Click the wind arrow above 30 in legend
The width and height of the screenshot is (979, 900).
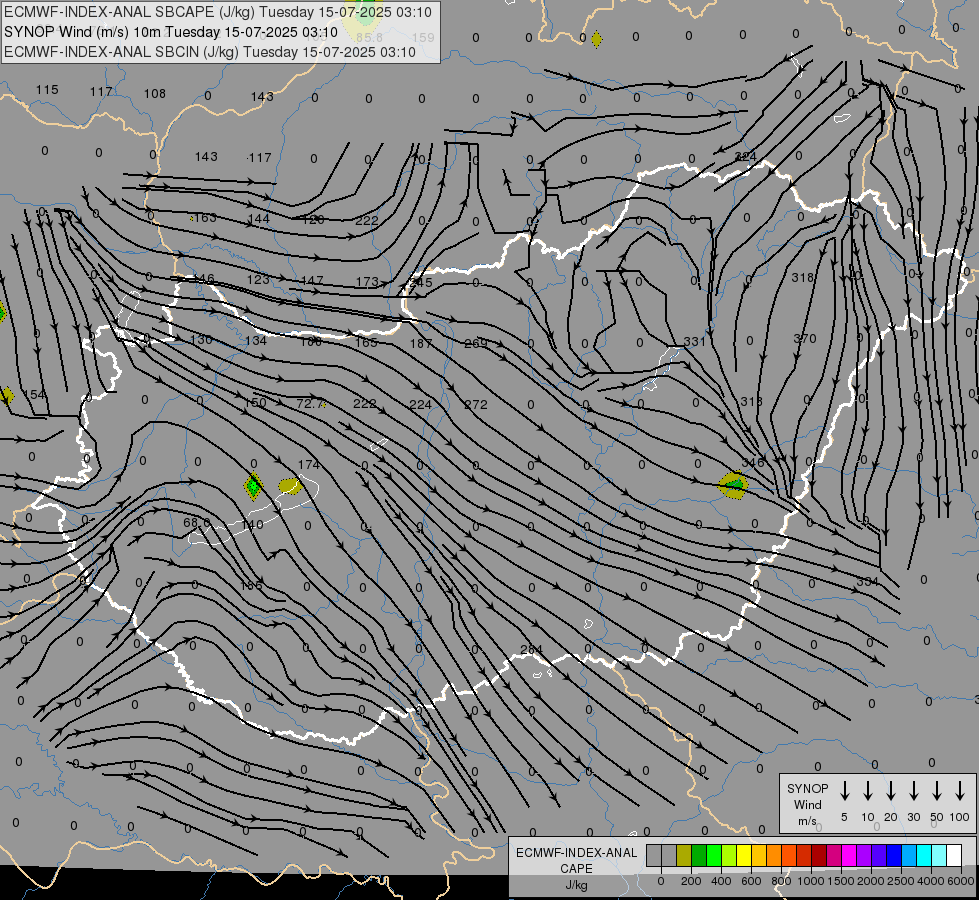[x=914, y=791]
